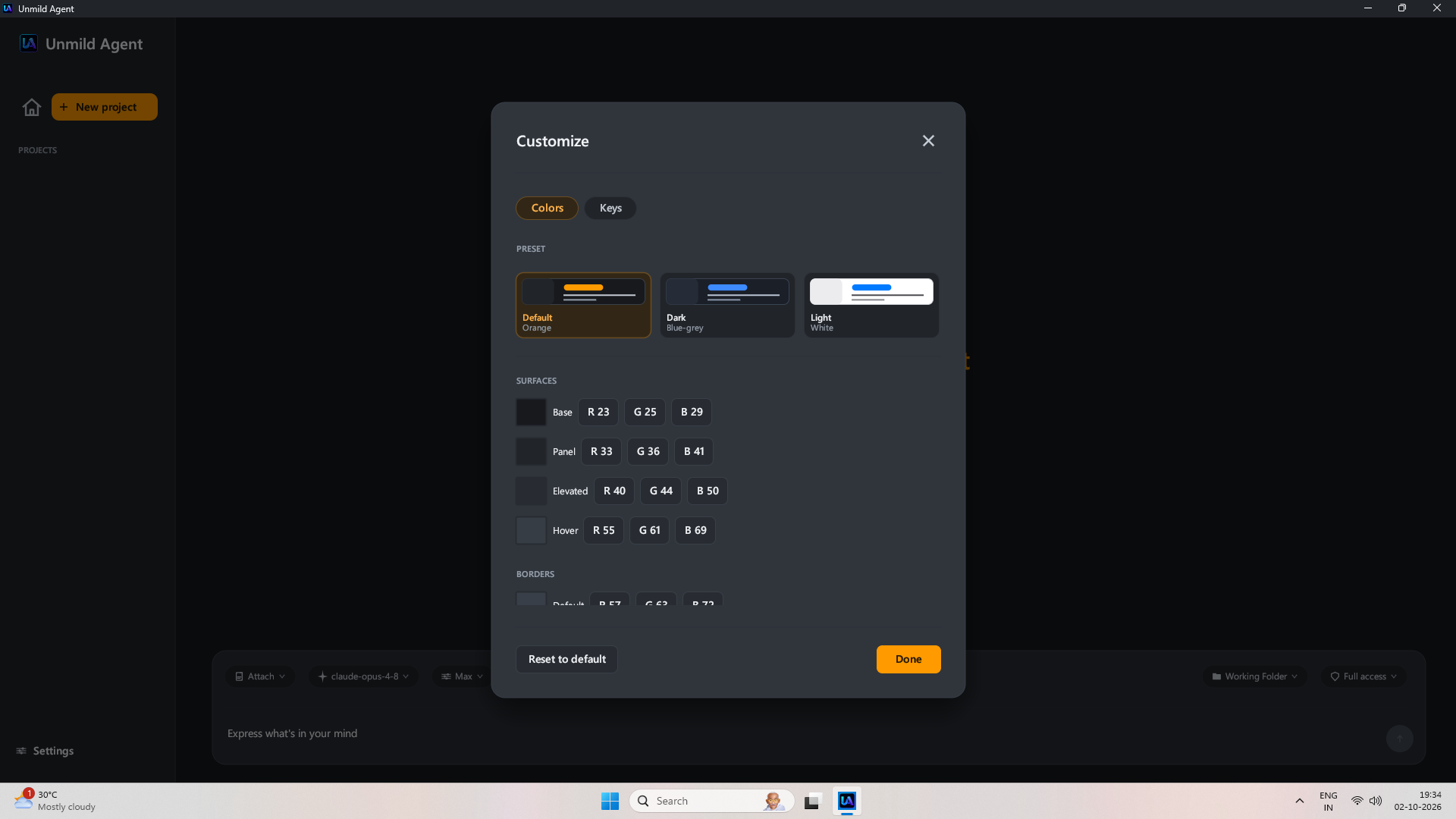
Task: Edit the Panel G 36 value
Action: click(x=648, y=451)
